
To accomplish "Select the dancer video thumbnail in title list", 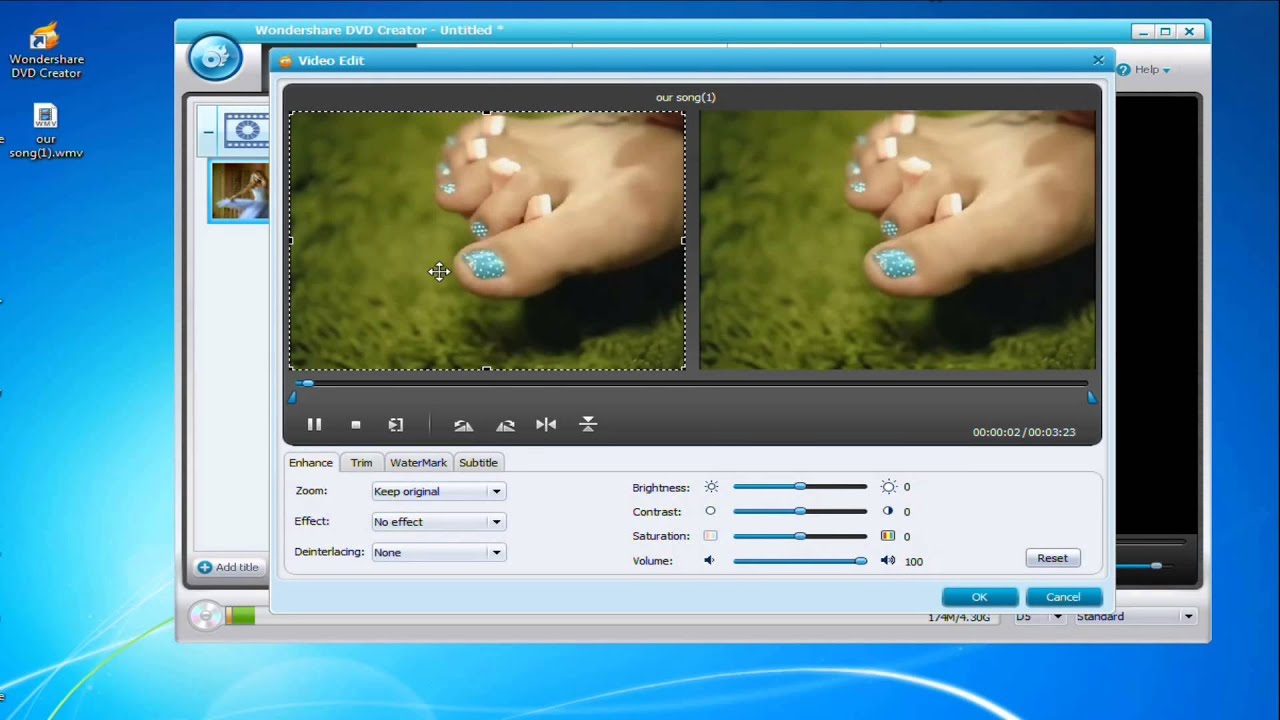I will tap(239, 191).
